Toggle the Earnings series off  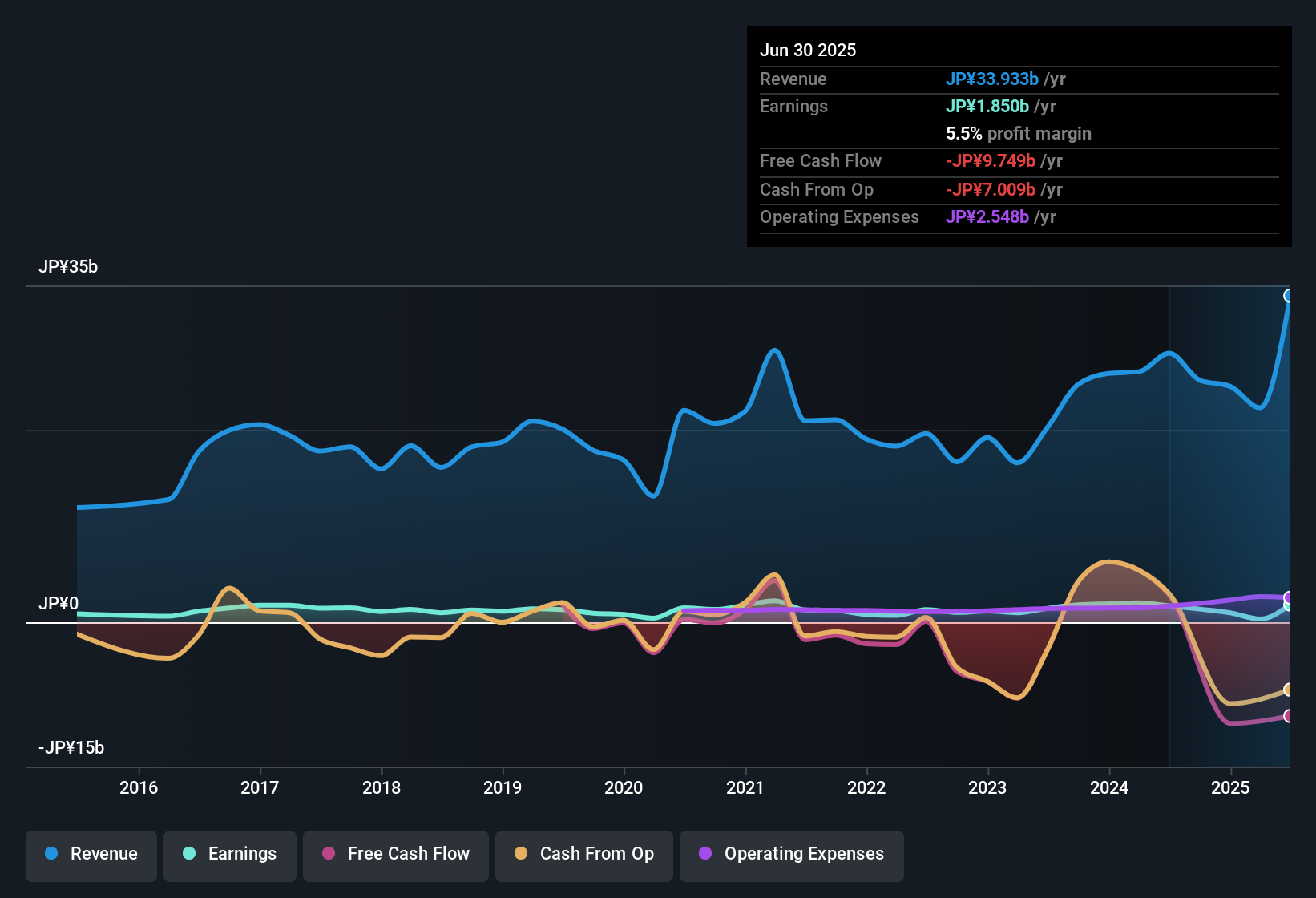click(x=230, y=854)
